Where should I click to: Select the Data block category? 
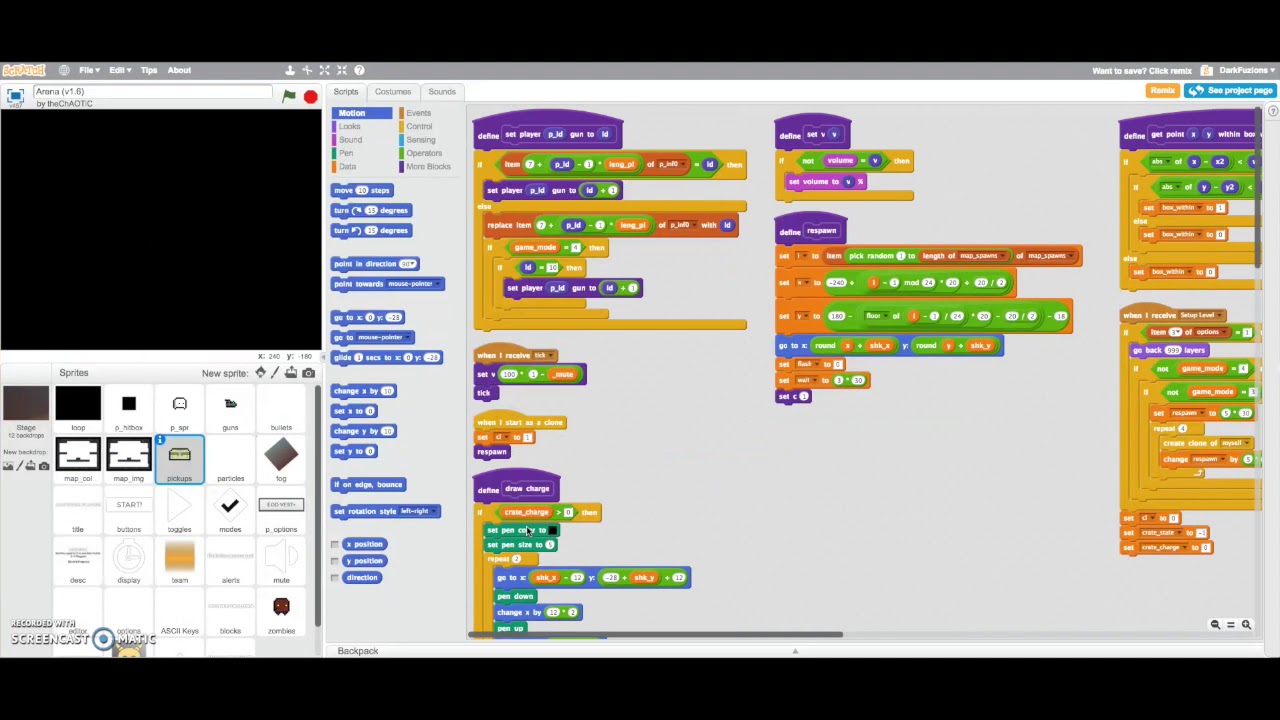coord(347,167)
